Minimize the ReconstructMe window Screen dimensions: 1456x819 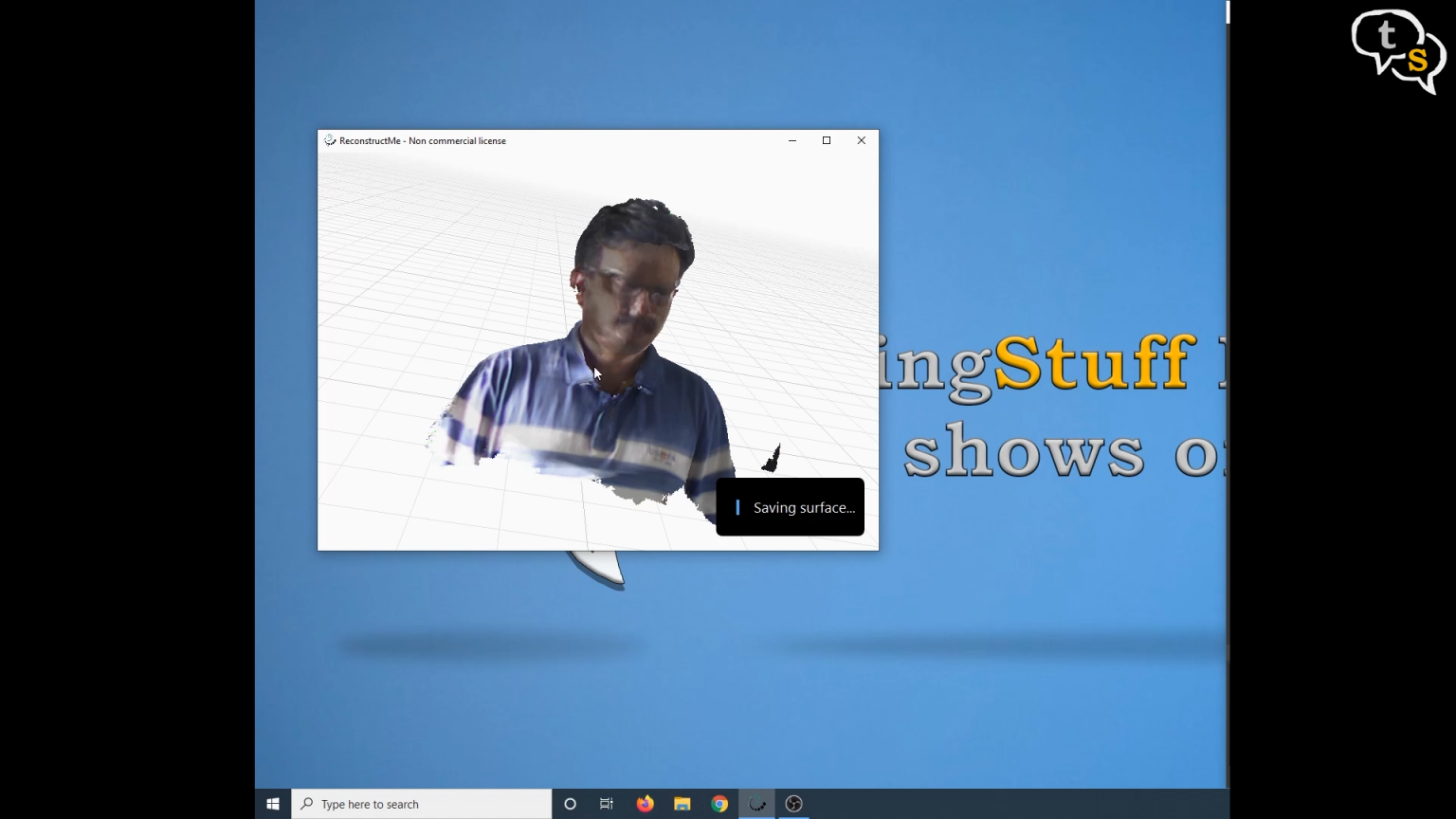click(x=792, y=140)
